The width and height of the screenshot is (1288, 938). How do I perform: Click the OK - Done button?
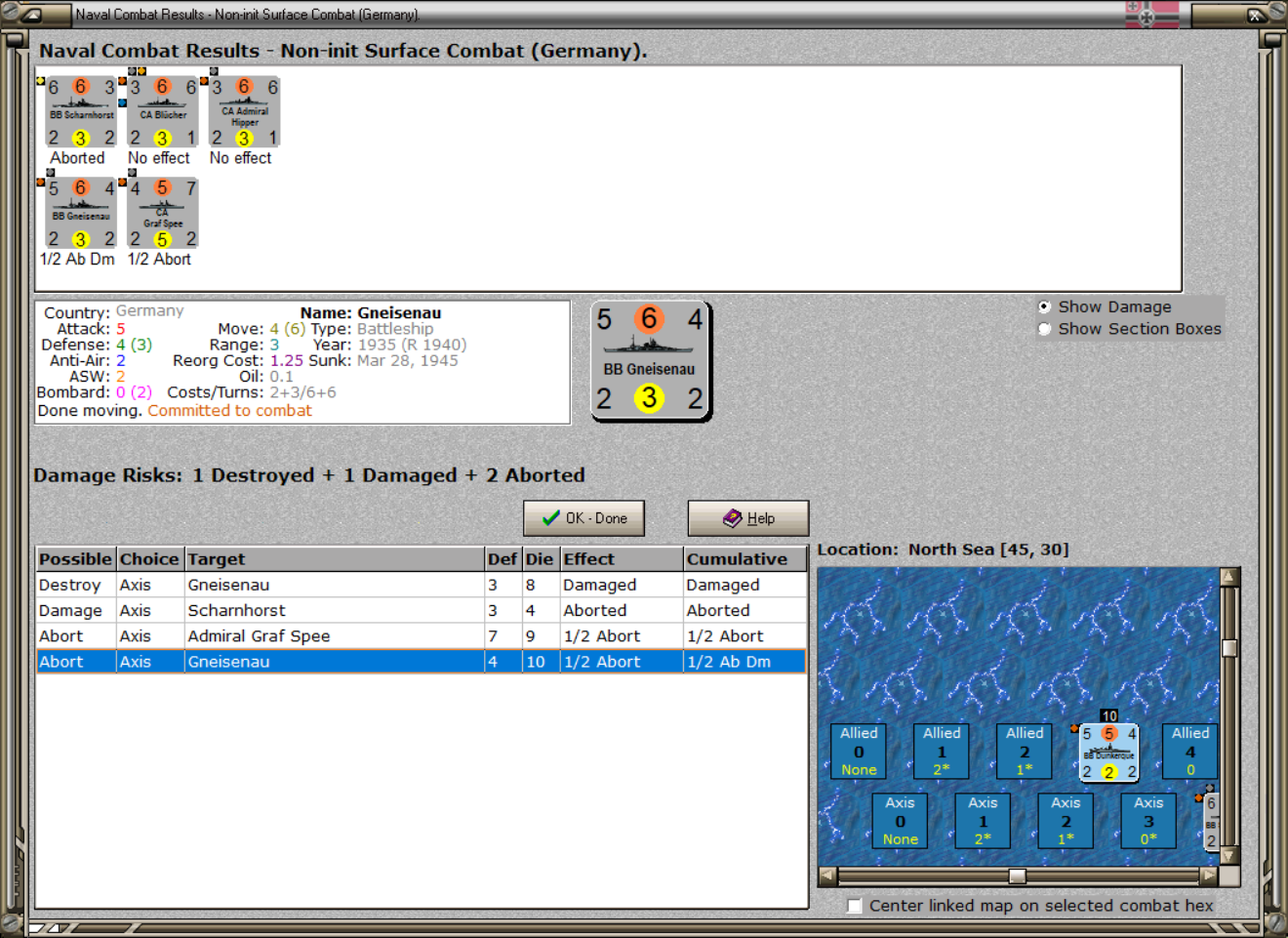(x=584, y=518)
